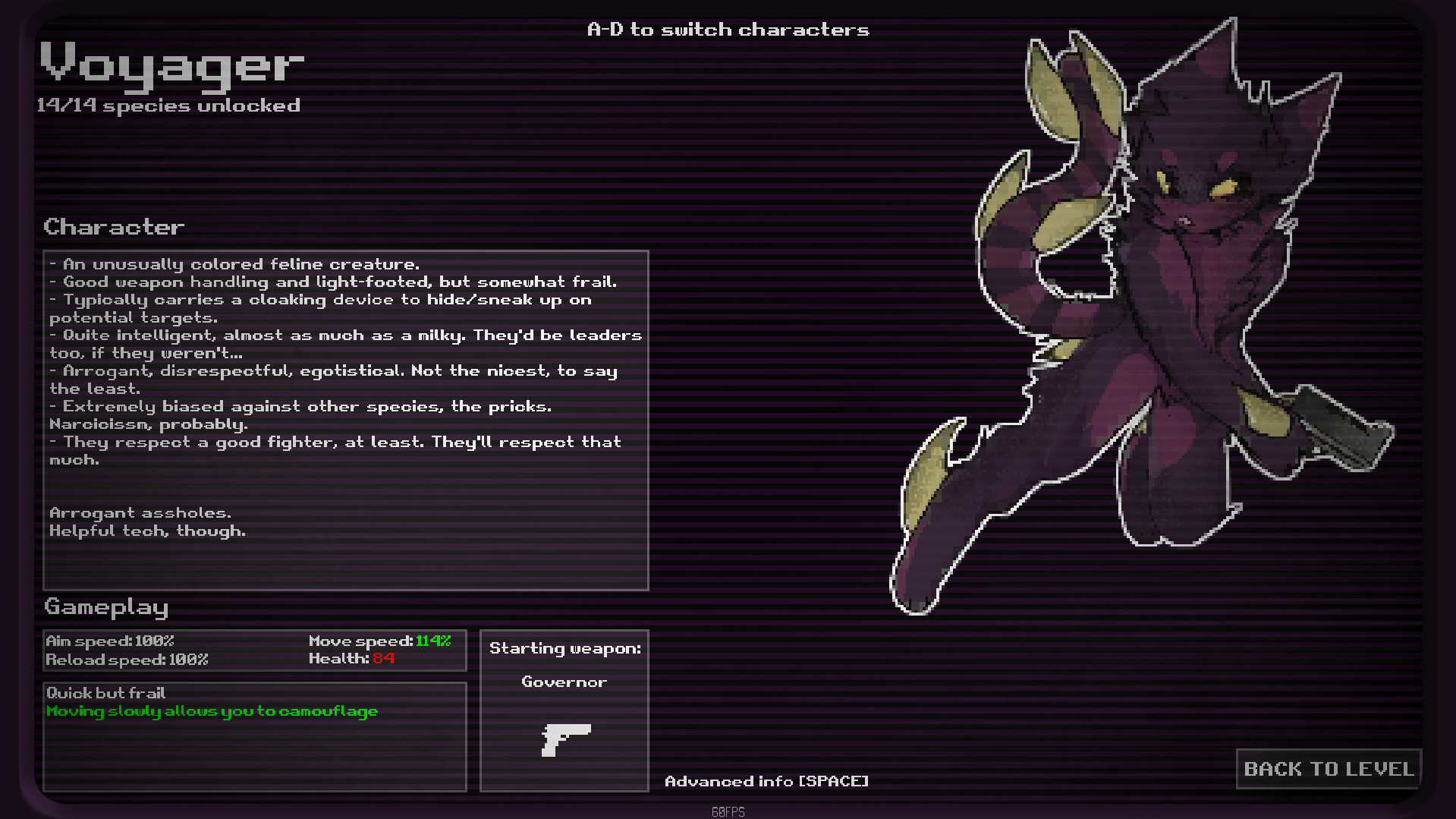Click the Character section heading
The width and height of the screenshot is (1456, 819).
tap(114, 226)
